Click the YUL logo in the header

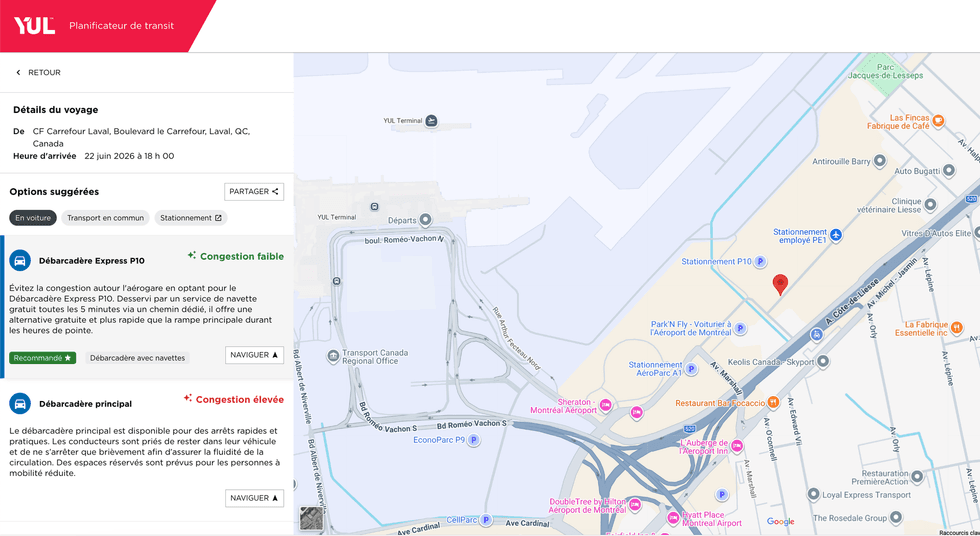(x=34, y=26)
